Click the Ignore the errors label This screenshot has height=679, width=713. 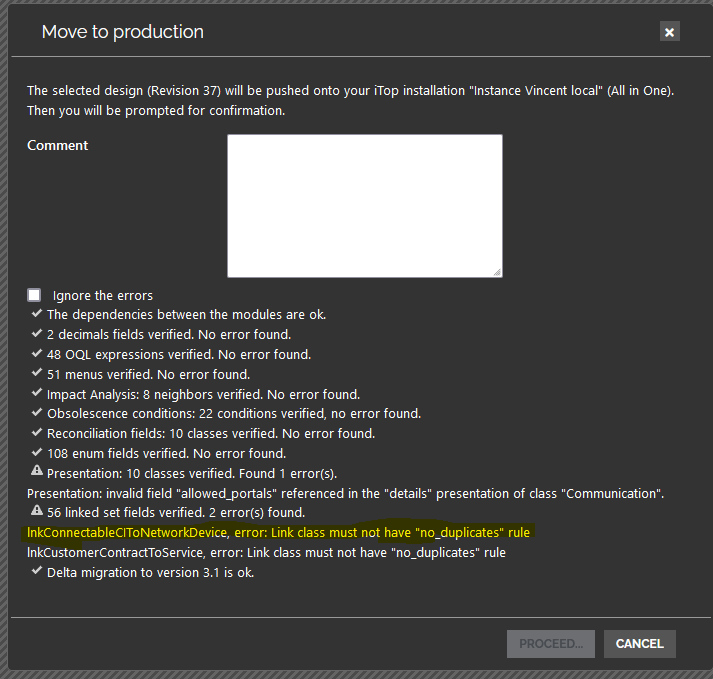click(102, 295)
